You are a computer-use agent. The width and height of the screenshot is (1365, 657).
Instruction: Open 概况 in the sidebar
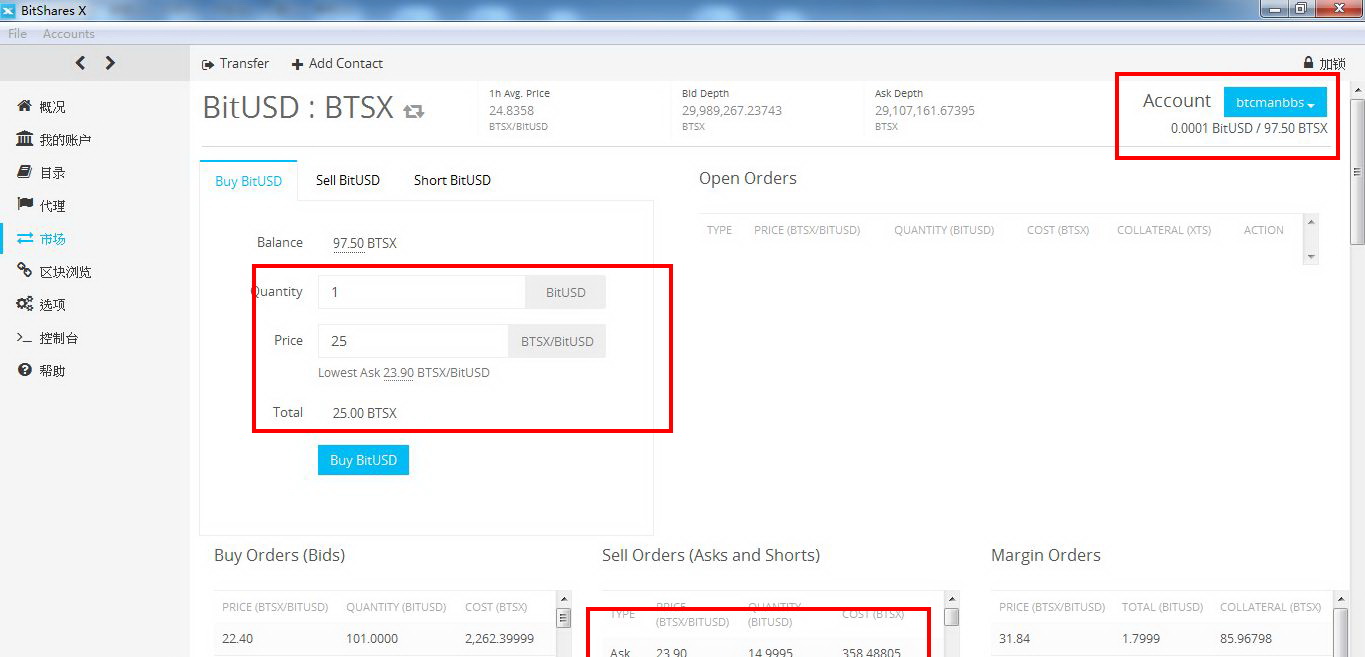(53, 106)
